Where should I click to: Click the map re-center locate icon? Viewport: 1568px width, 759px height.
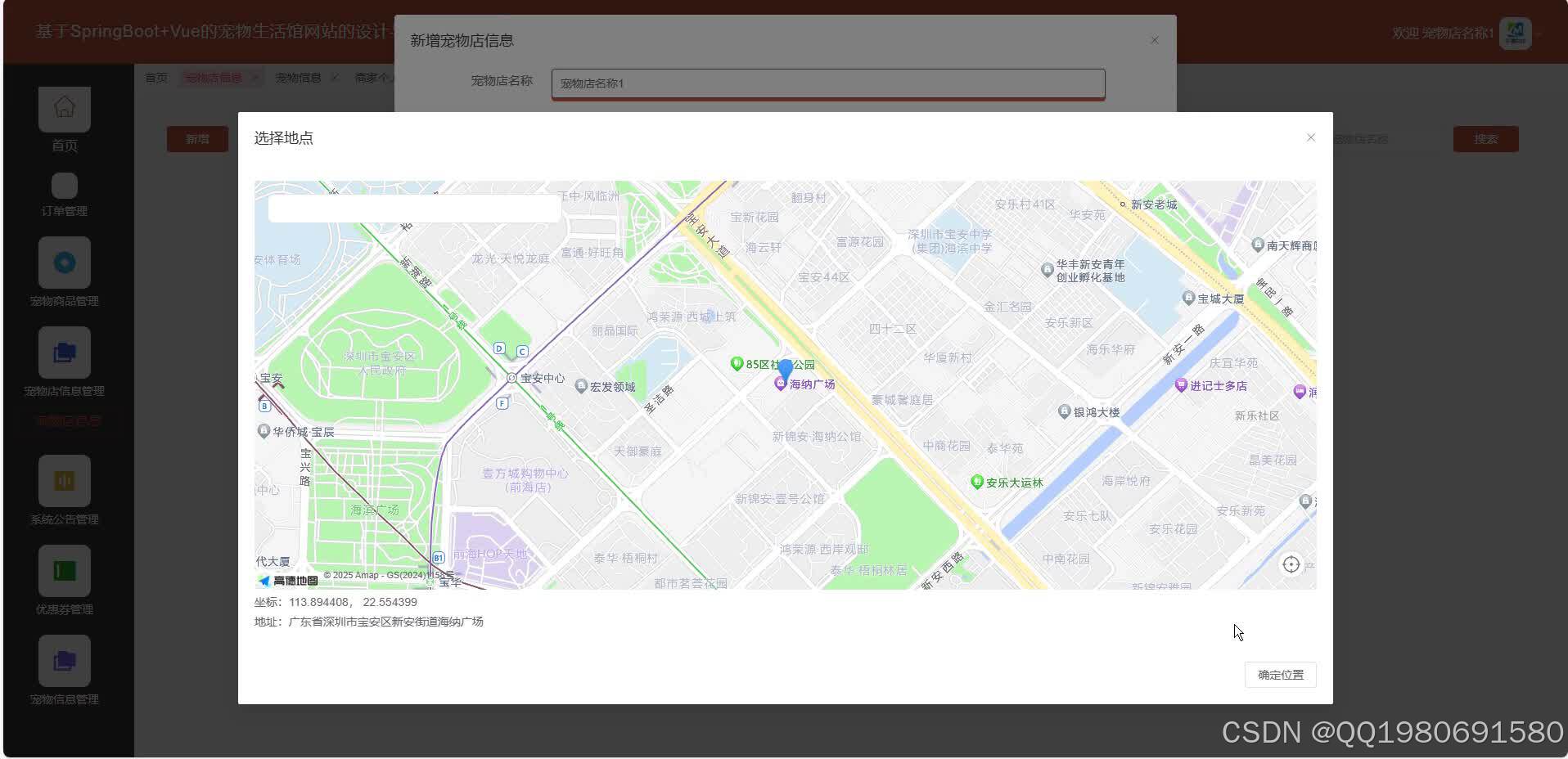(1291, 564)
